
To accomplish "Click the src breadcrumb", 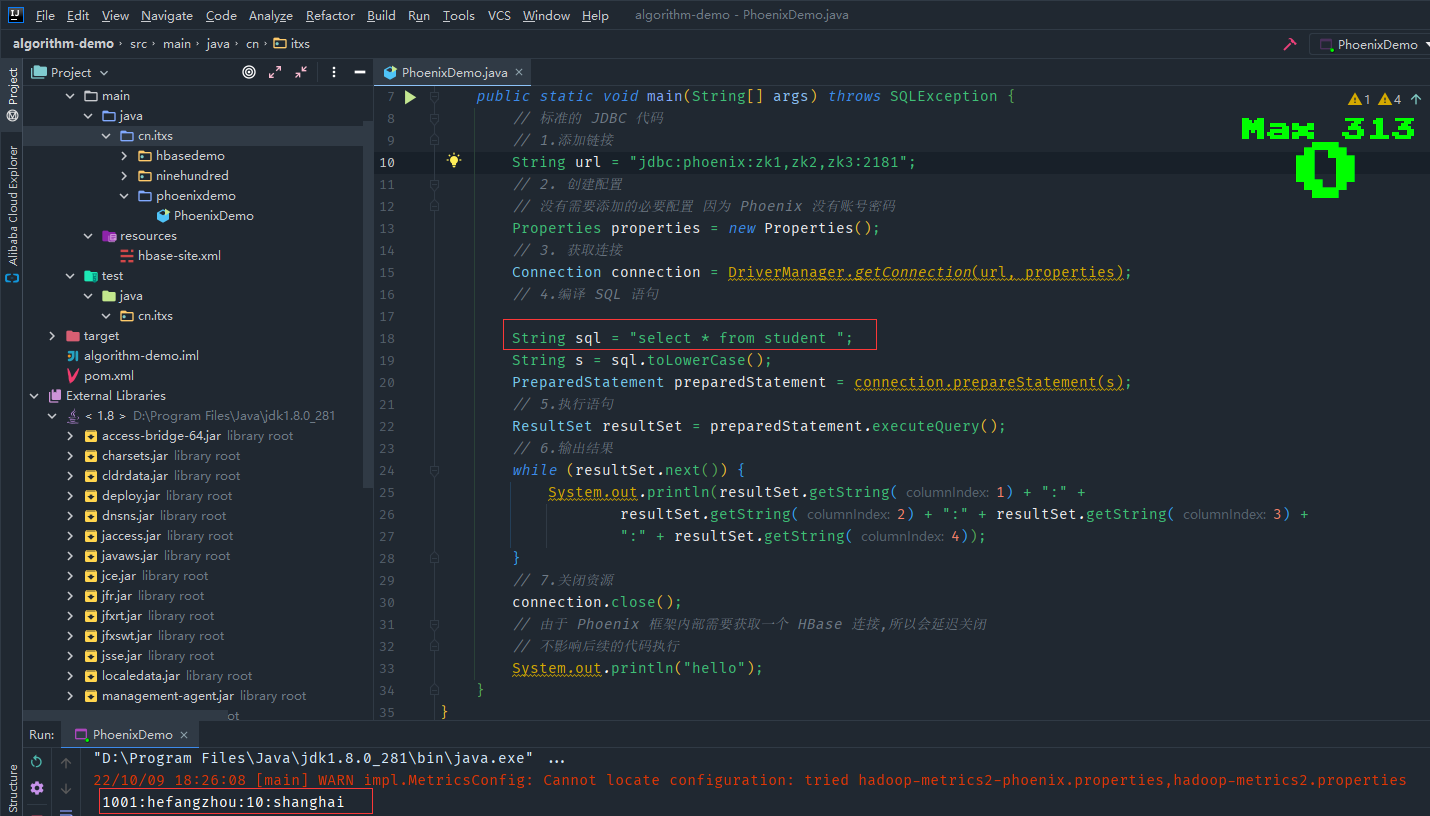I will tap(138, 44).
